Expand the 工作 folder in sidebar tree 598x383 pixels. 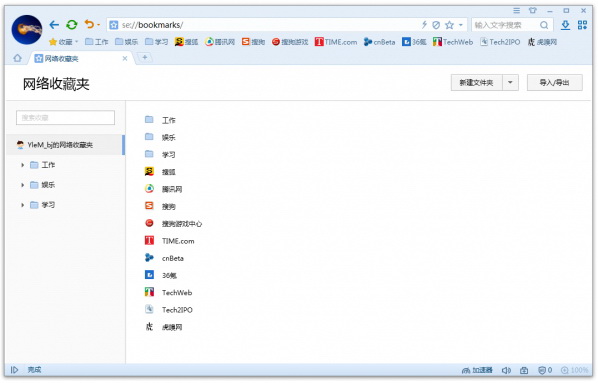point(23,165)
